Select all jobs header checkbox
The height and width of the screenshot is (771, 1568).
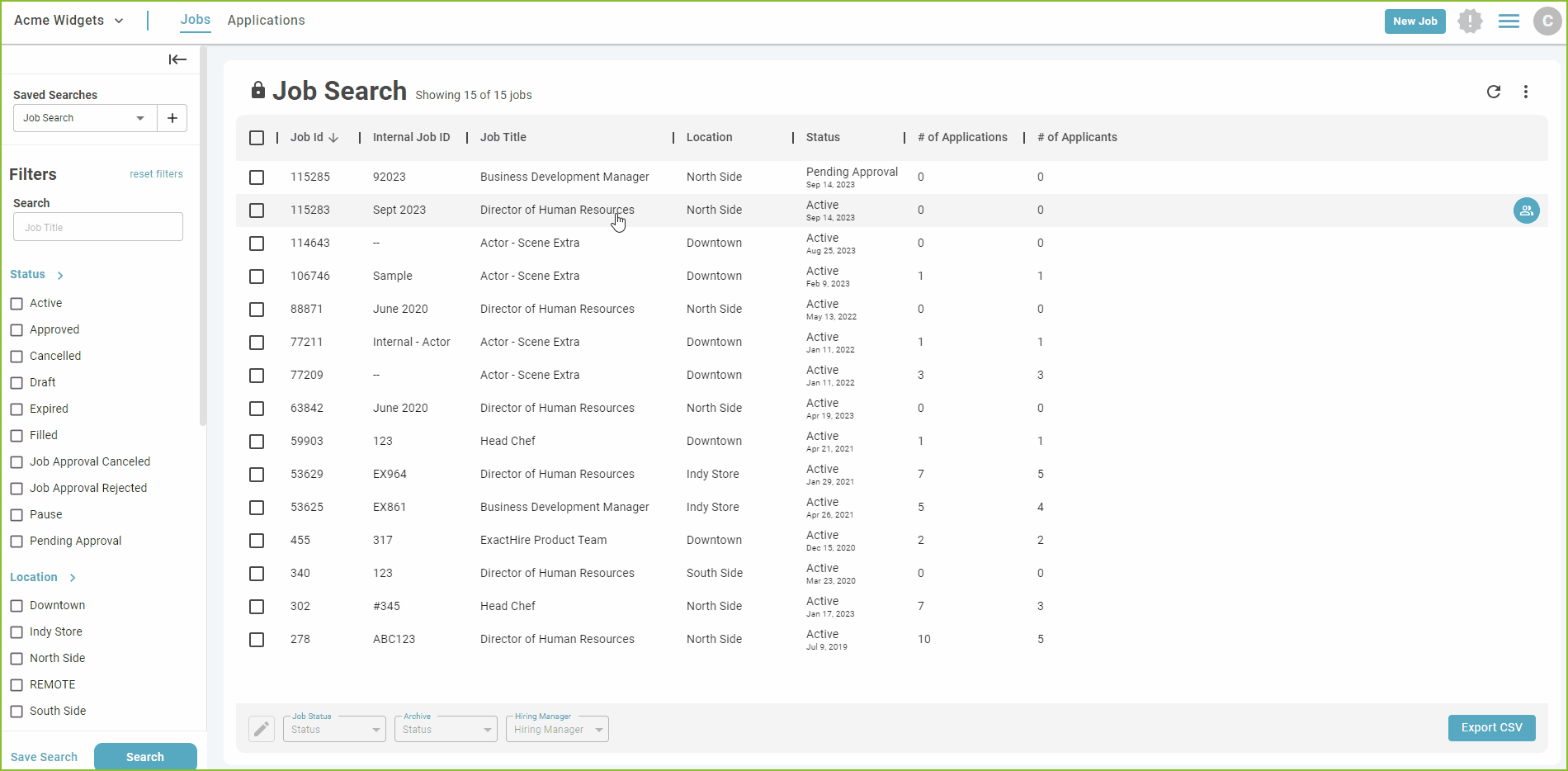click(257, 138)
